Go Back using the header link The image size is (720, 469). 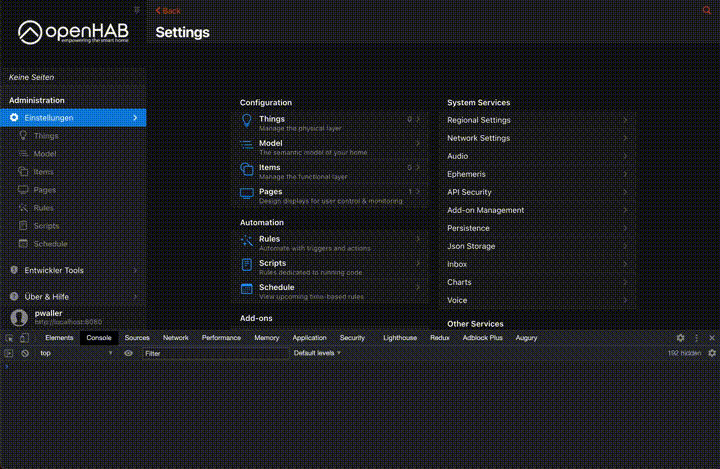[168, 11]
